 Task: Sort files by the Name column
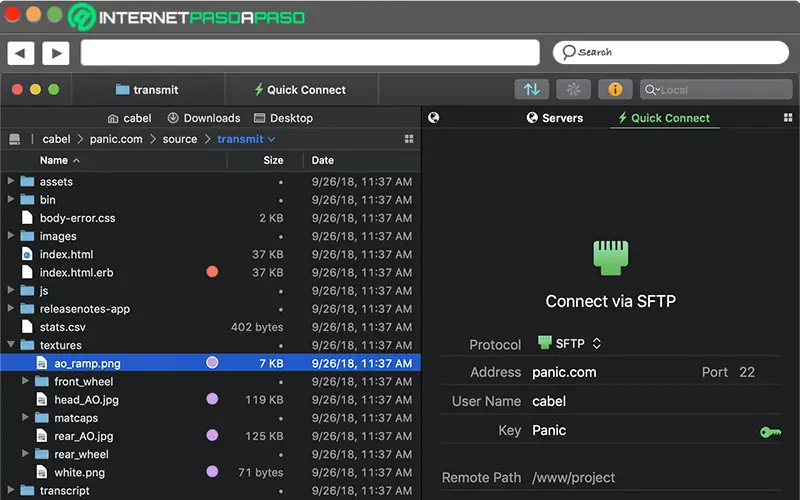tap(54, 160)
